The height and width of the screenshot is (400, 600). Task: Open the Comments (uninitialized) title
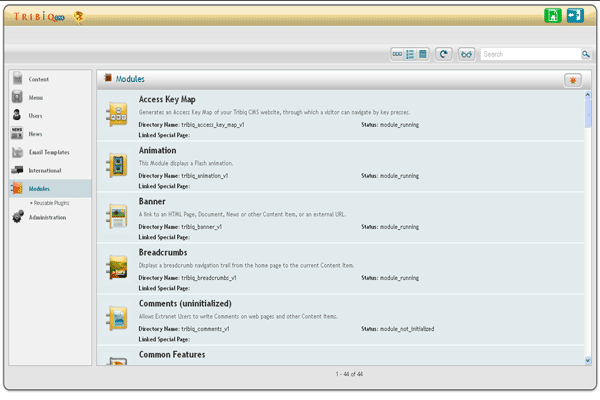point(185,304)
